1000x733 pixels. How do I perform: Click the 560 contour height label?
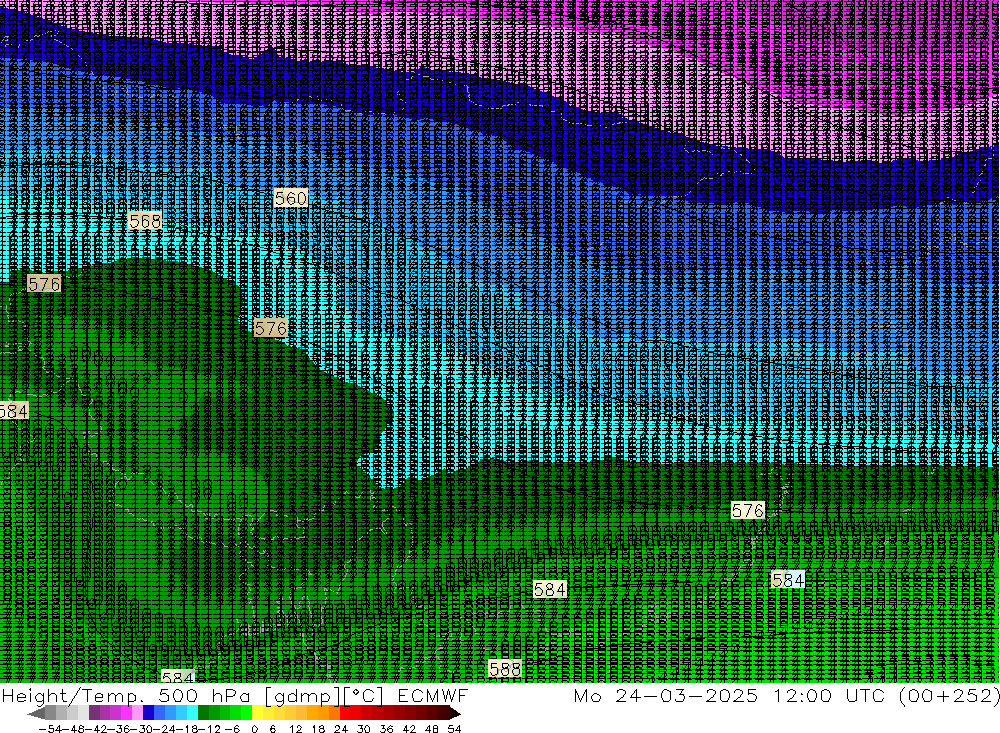tap(291, 198)
